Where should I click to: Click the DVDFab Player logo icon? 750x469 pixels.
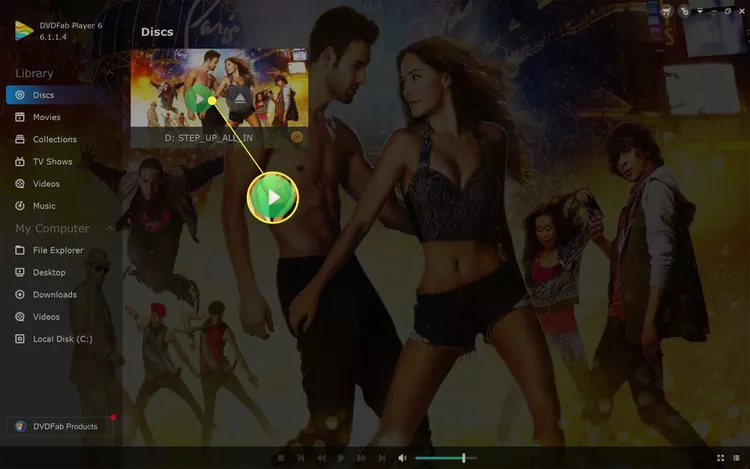tap(23, 31)
